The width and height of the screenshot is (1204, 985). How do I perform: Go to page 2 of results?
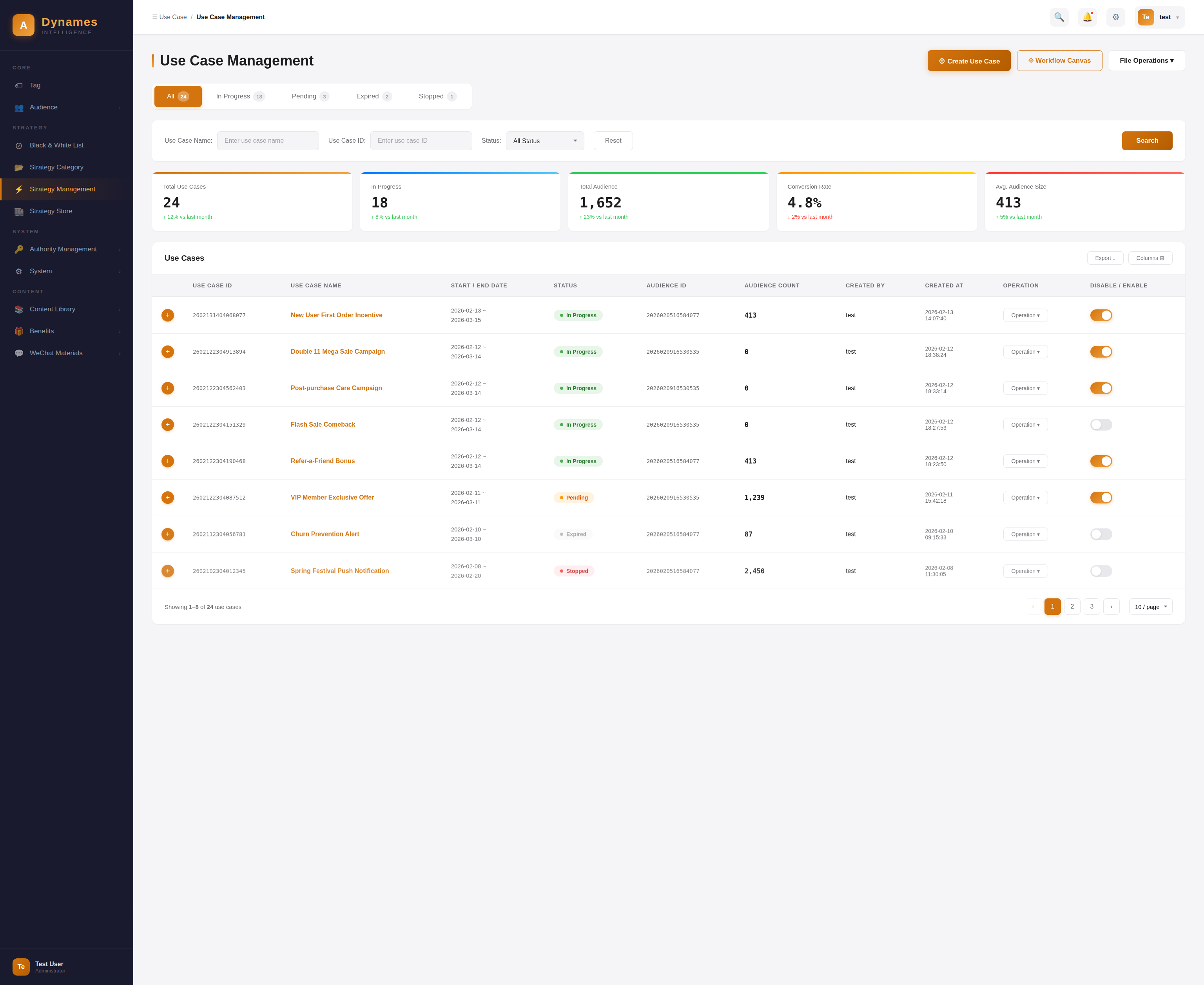tap(1072, 607)
